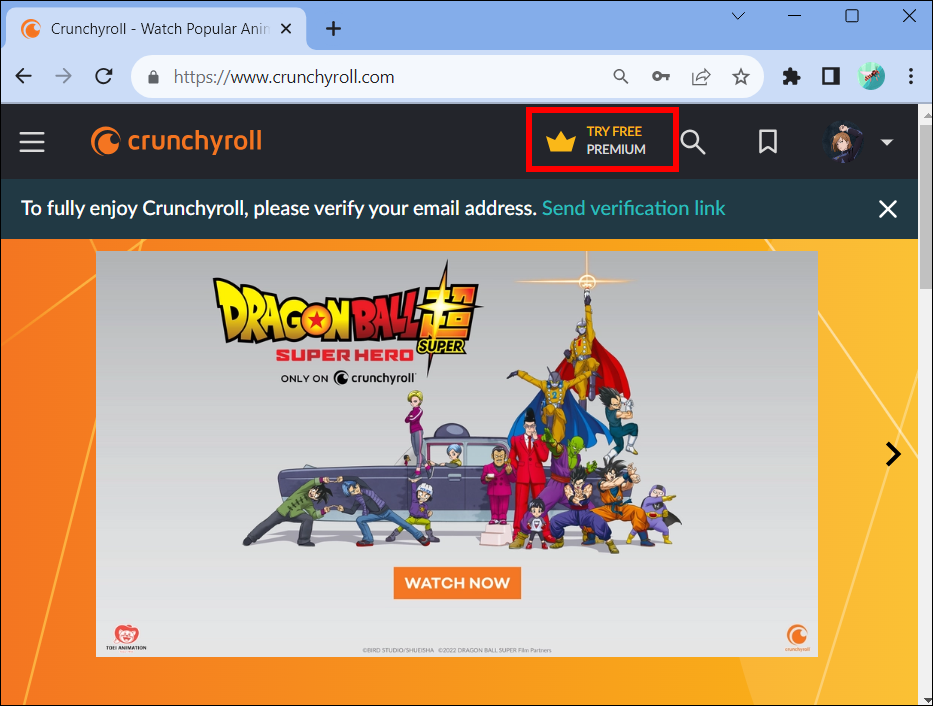Image resolution: width=933 pixels, height=706 pixels.
Task: Open the user profile avatar
Action: tap(844, 142)
